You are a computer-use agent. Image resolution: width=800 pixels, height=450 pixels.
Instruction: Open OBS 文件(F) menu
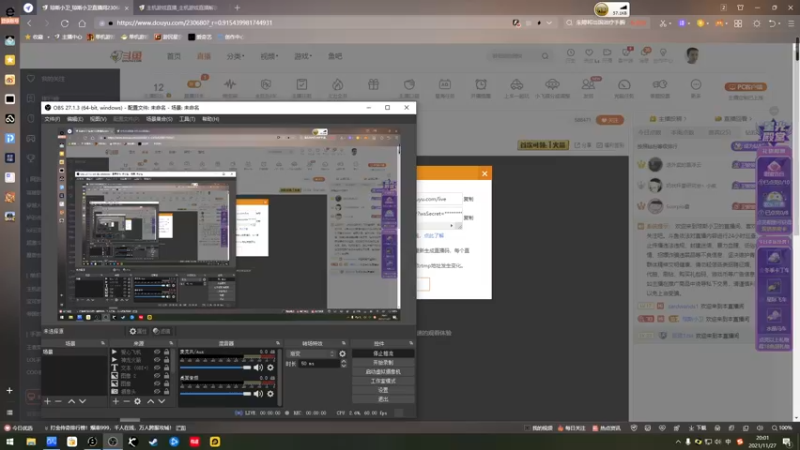52,119
